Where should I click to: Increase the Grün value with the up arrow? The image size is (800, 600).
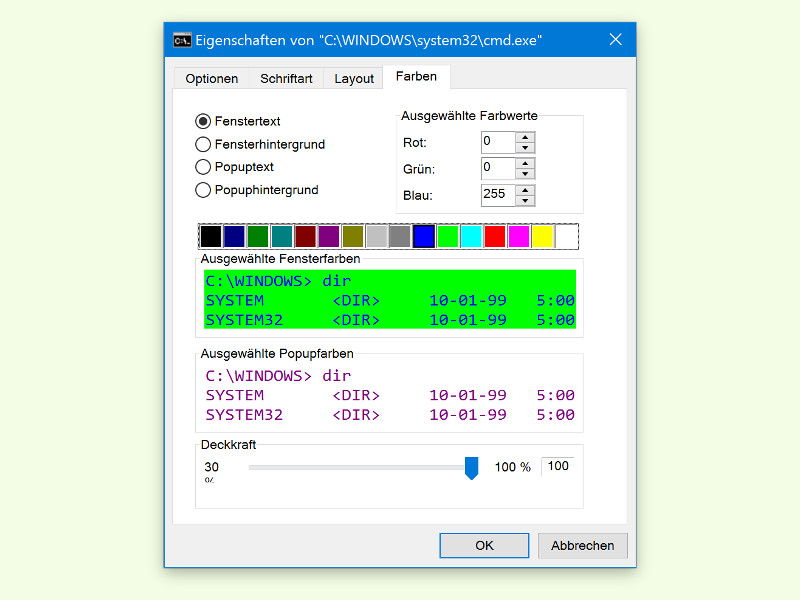(525, 164)
